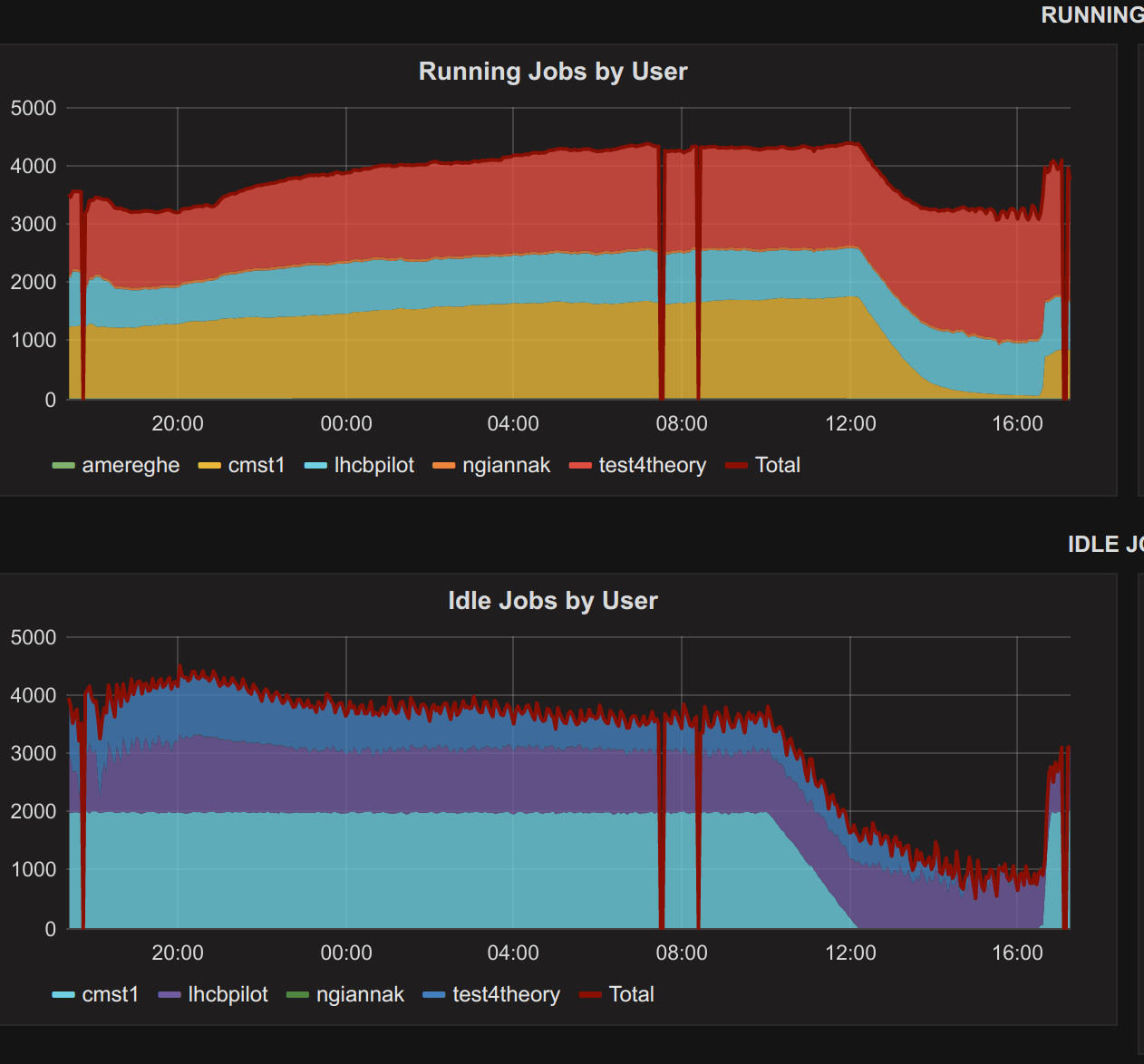Show only lhcbpilot in Running Jobs legend

coord(373,466)
